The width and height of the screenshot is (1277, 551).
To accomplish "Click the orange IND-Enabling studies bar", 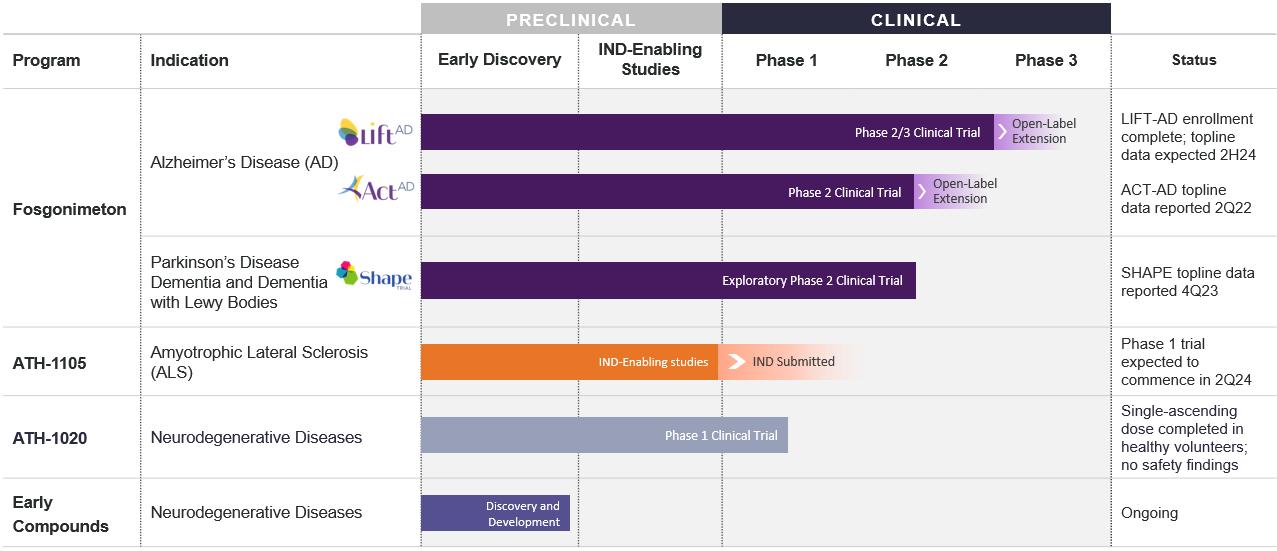I will click(x=568, y=362).
